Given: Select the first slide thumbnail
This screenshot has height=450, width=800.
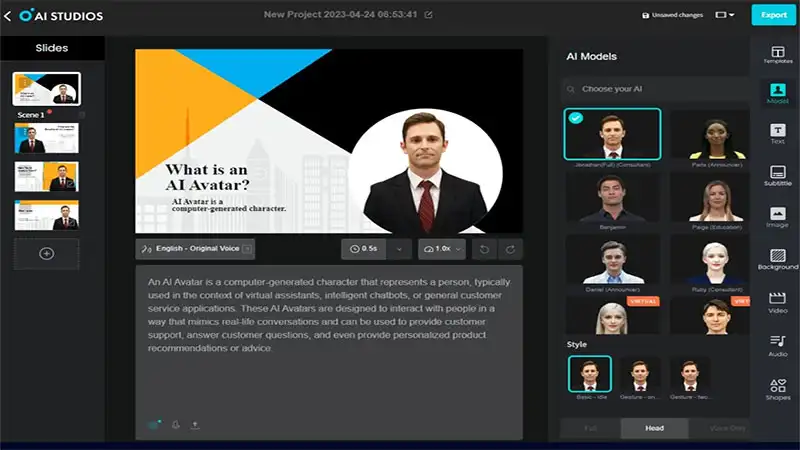Looking at the screenshot, I should point(46,89).
